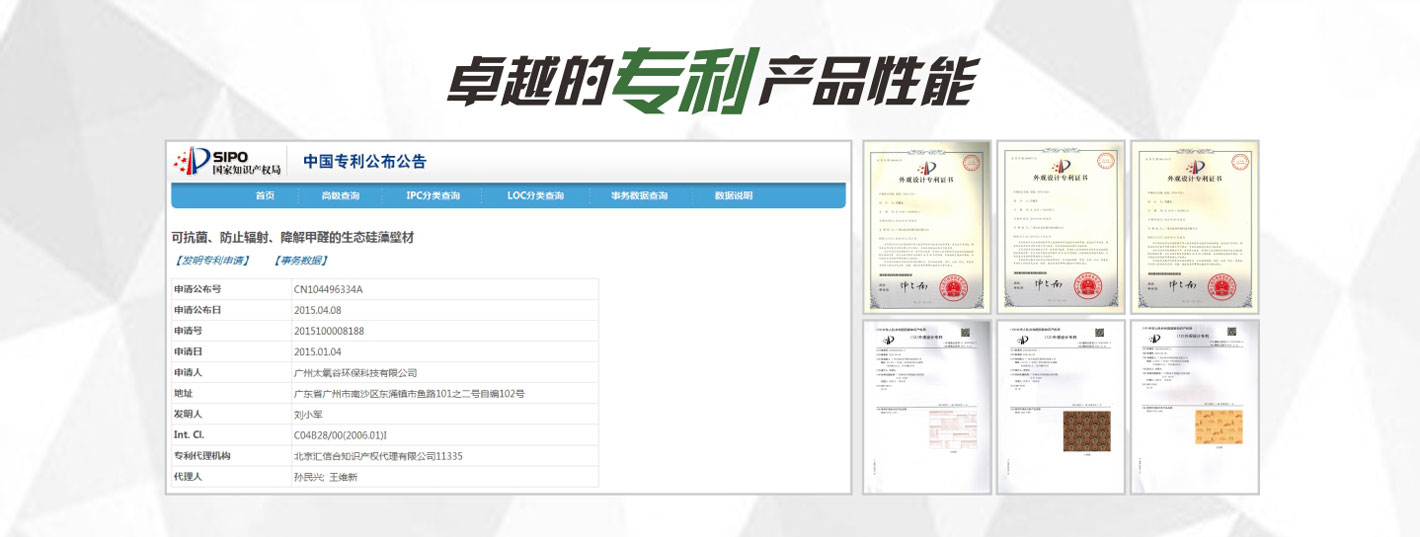1420x537 pixels.
Task: Click the SIPO logo
Action: [228, 161]
